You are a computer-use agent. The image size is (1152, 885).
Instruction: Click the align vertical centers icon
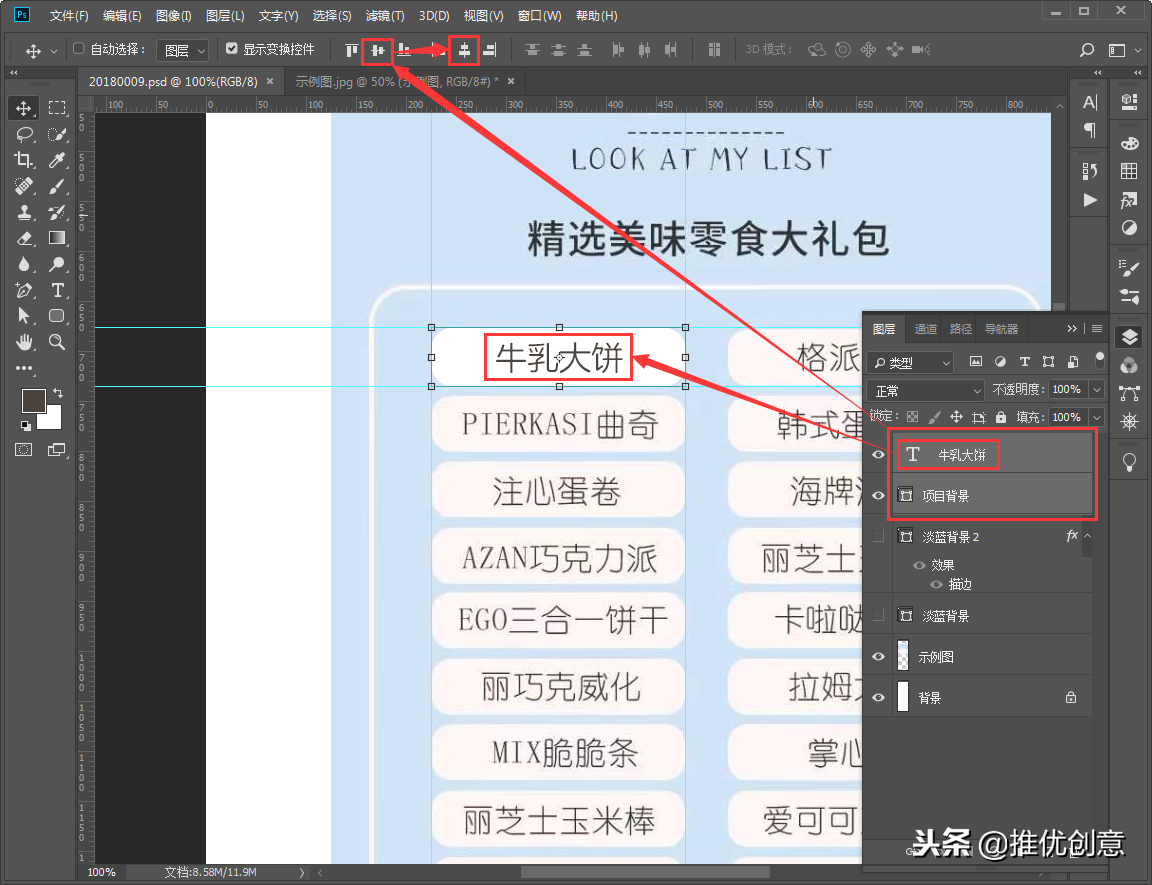378,50
